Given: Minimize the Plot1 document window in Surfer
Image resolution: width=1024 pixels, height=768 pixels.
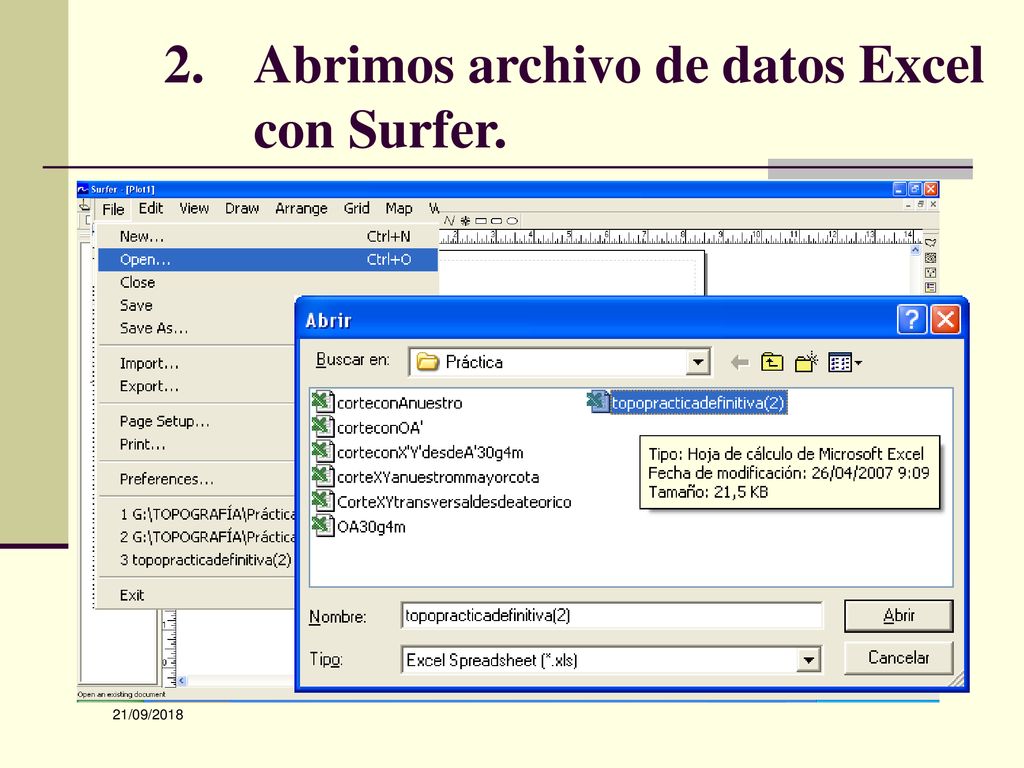Looking at the screenshot, I should click(908, 204).
